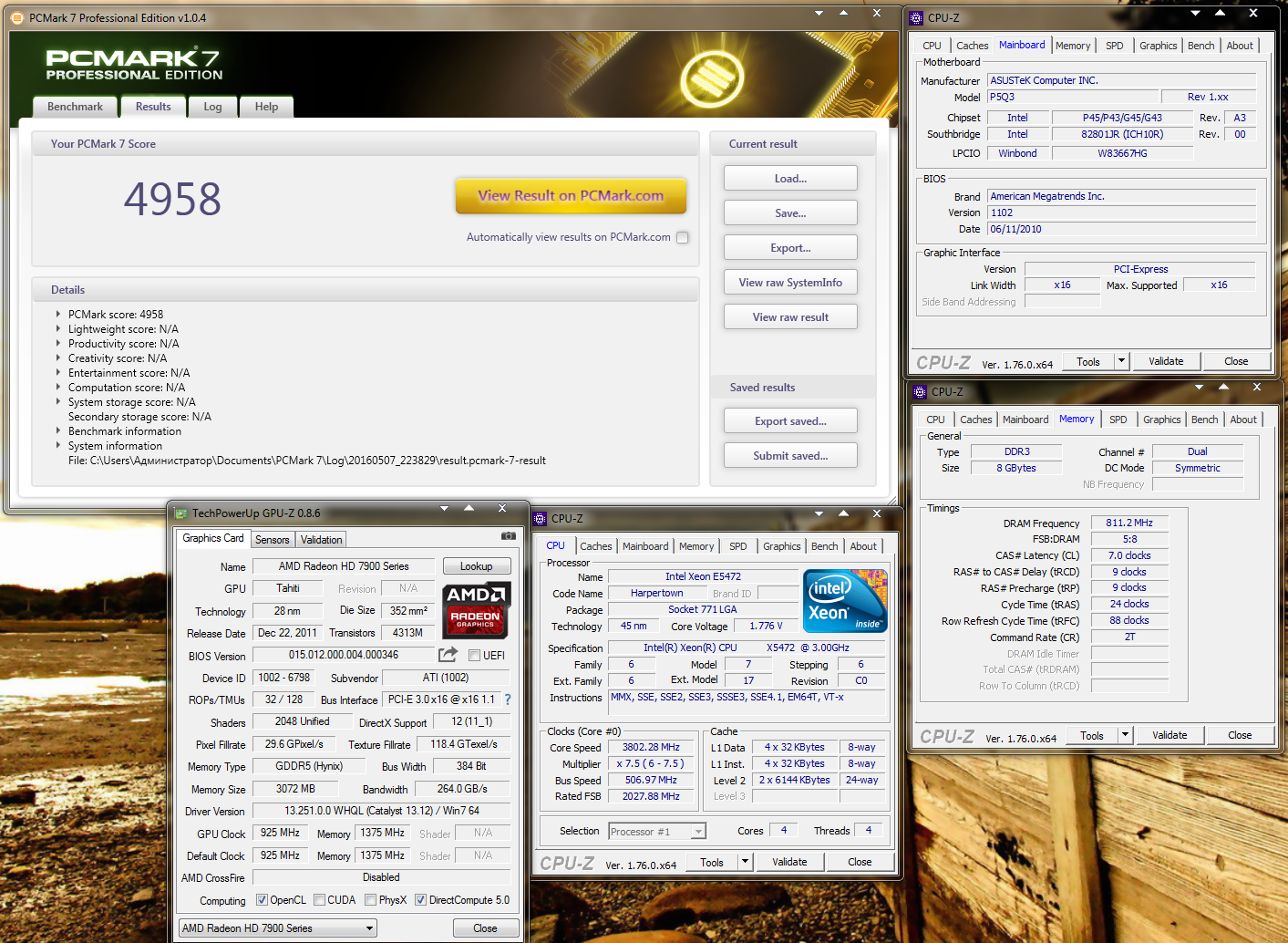Switch to the Benchmark tab in PCMark
This screenshot has height=943, width=1288.
click(75, 107)
